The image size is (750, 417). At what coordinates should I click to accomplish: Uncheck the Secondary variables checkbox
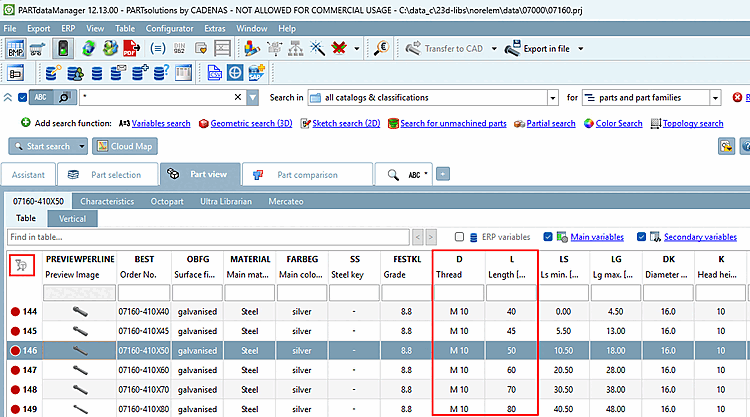pyautogui.click(x=641, y=237)
